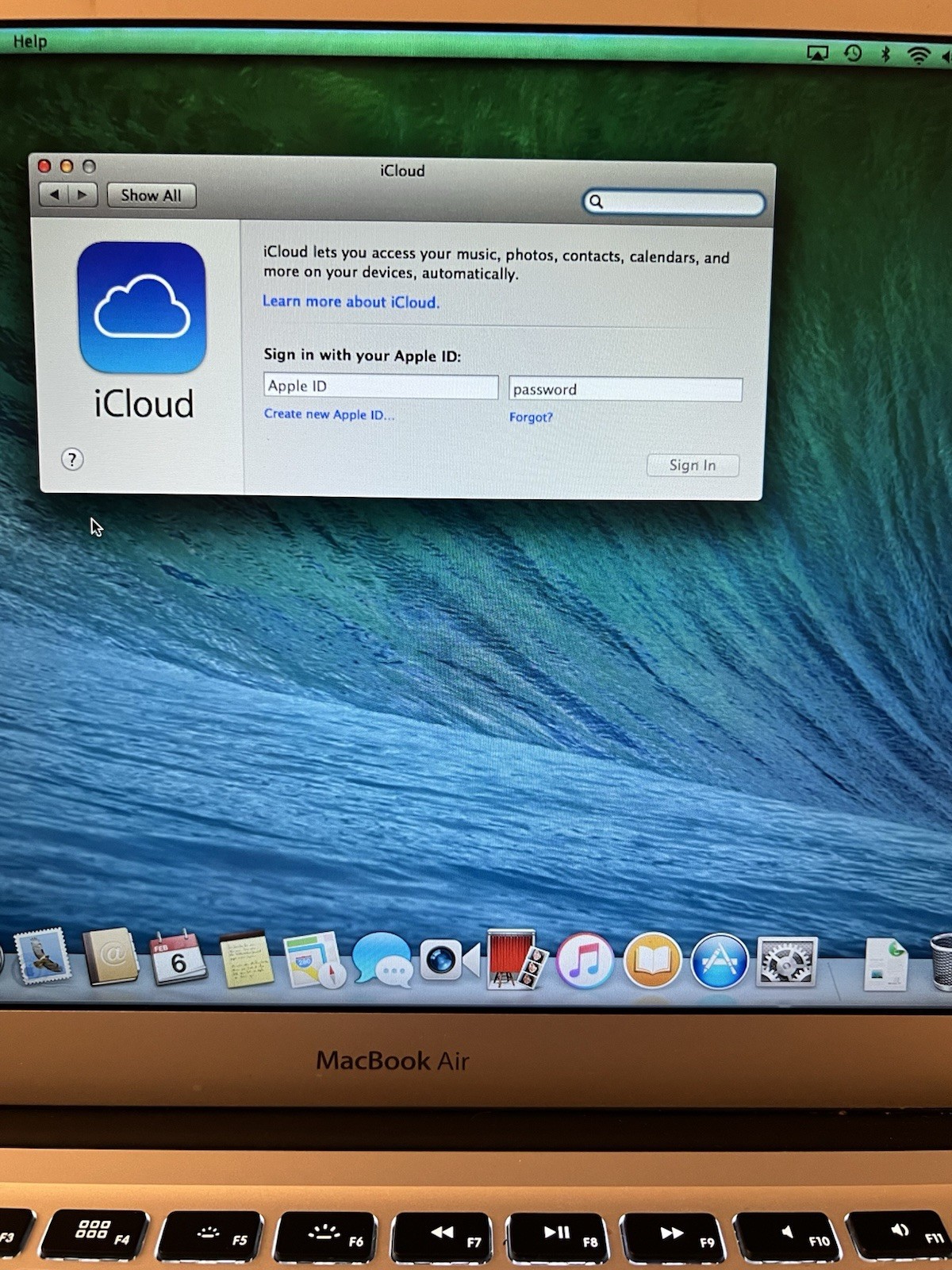
Task: Open Photo Booth from Dock
Action: click(517, 960)
